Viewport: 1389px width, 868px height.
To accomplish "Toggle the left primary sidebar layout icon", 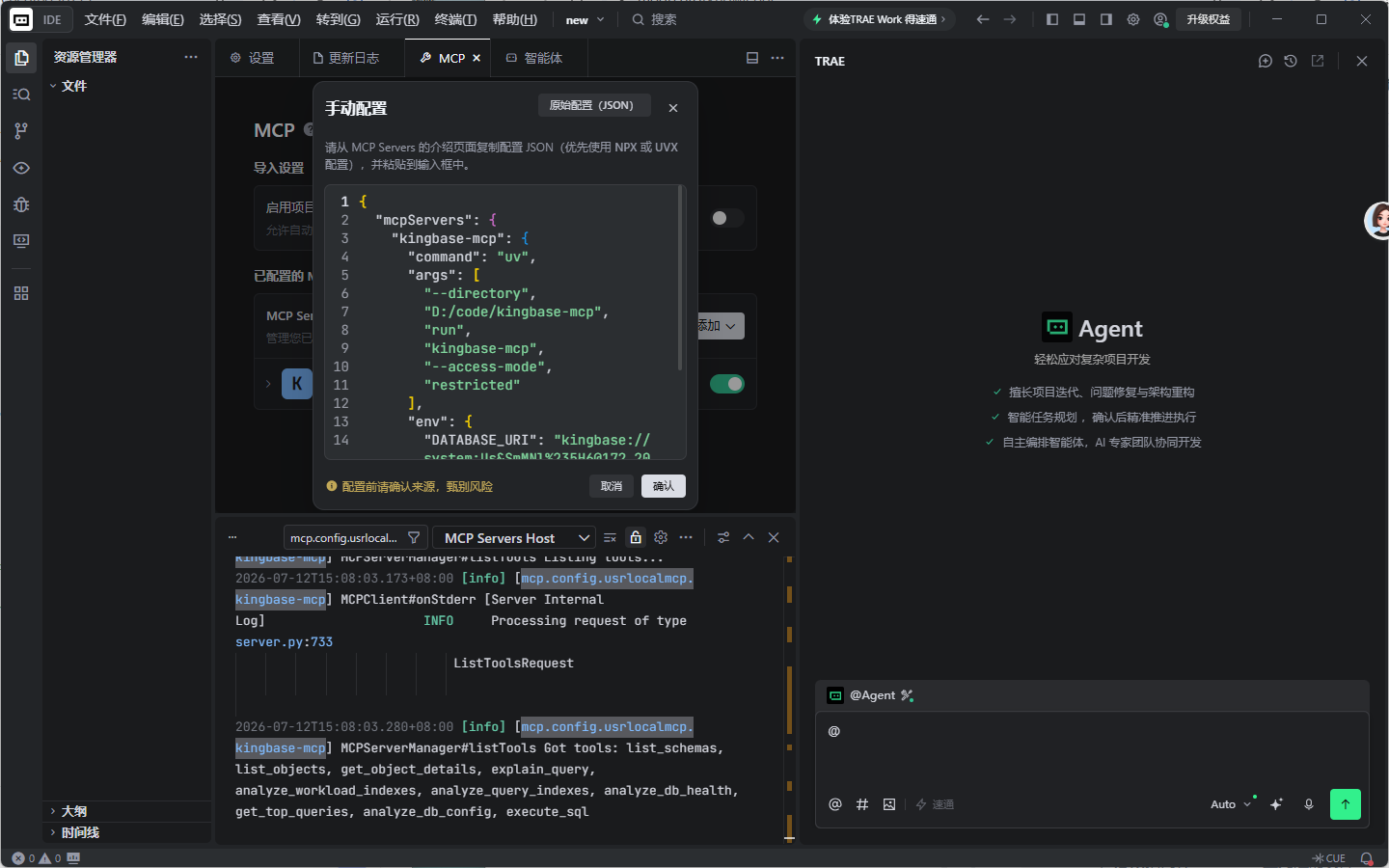I will click(1052, 19).
